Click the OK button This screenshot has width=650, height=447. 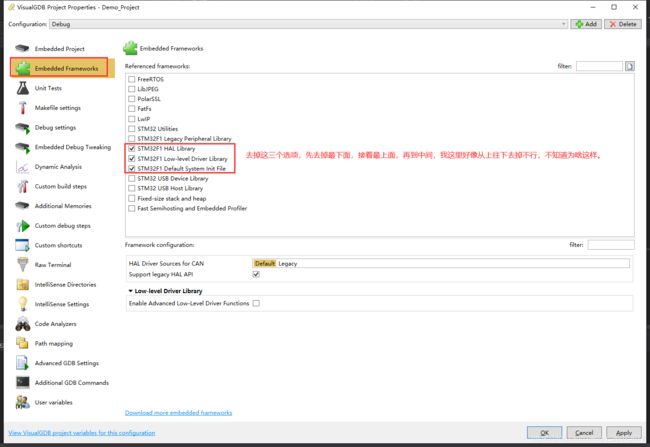click(x=544, y=432)
